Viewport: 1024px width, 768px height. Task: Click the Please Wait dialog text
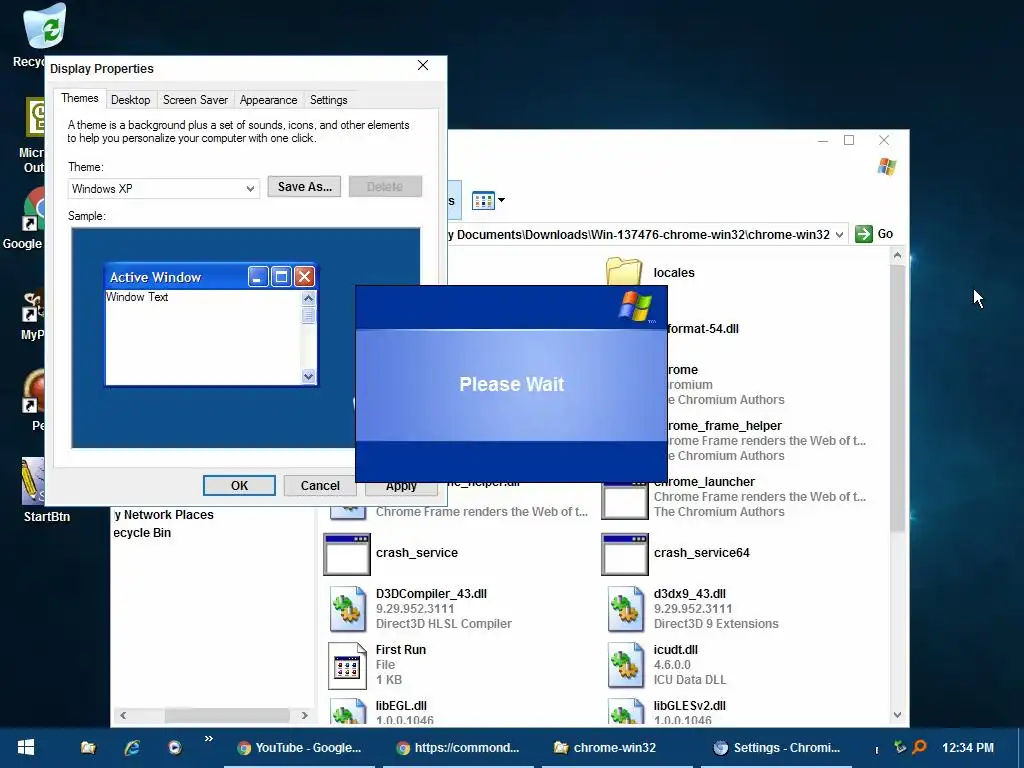pyautogui.click(x=511, y=384)
